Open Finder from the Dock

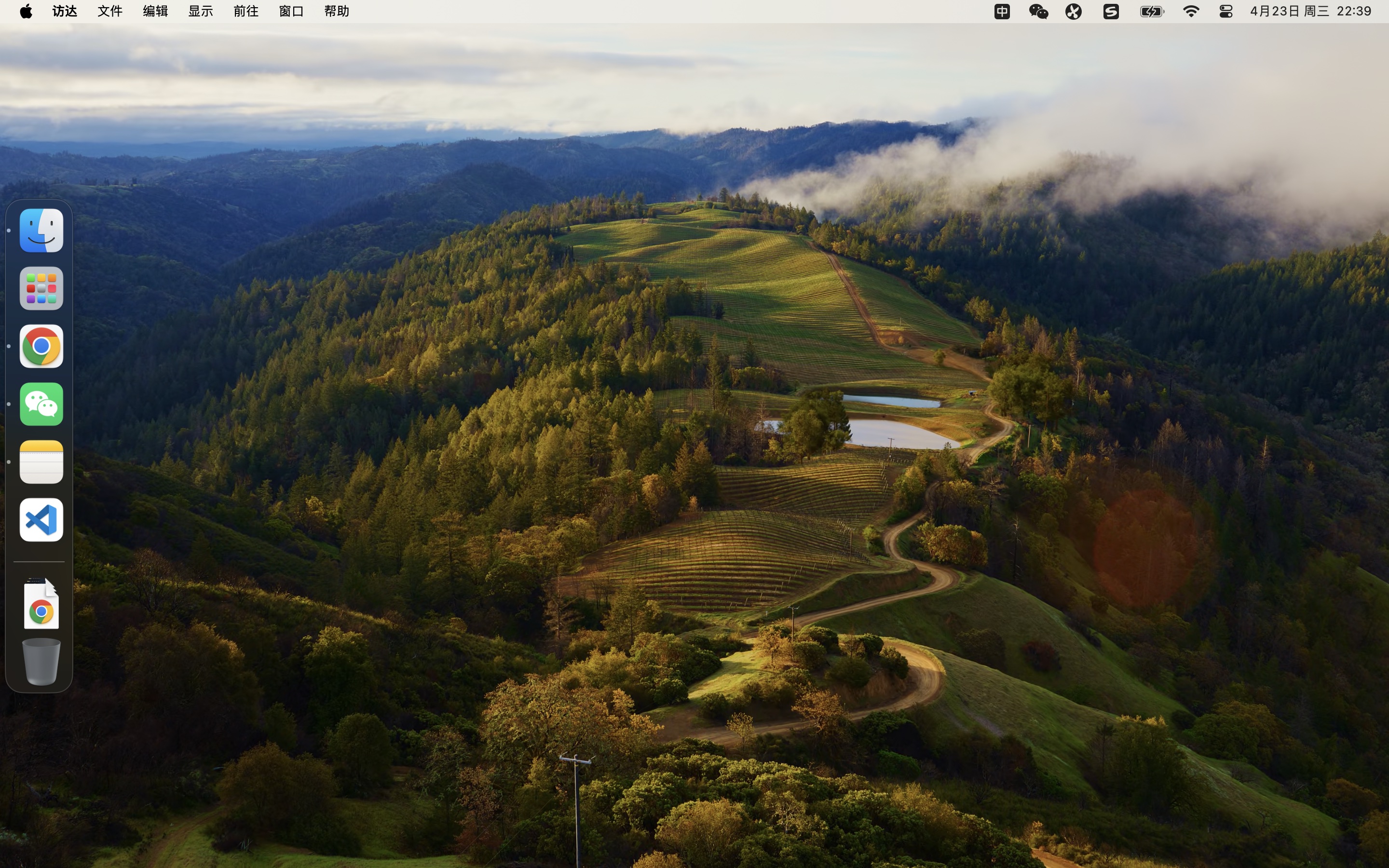[41, 230]
